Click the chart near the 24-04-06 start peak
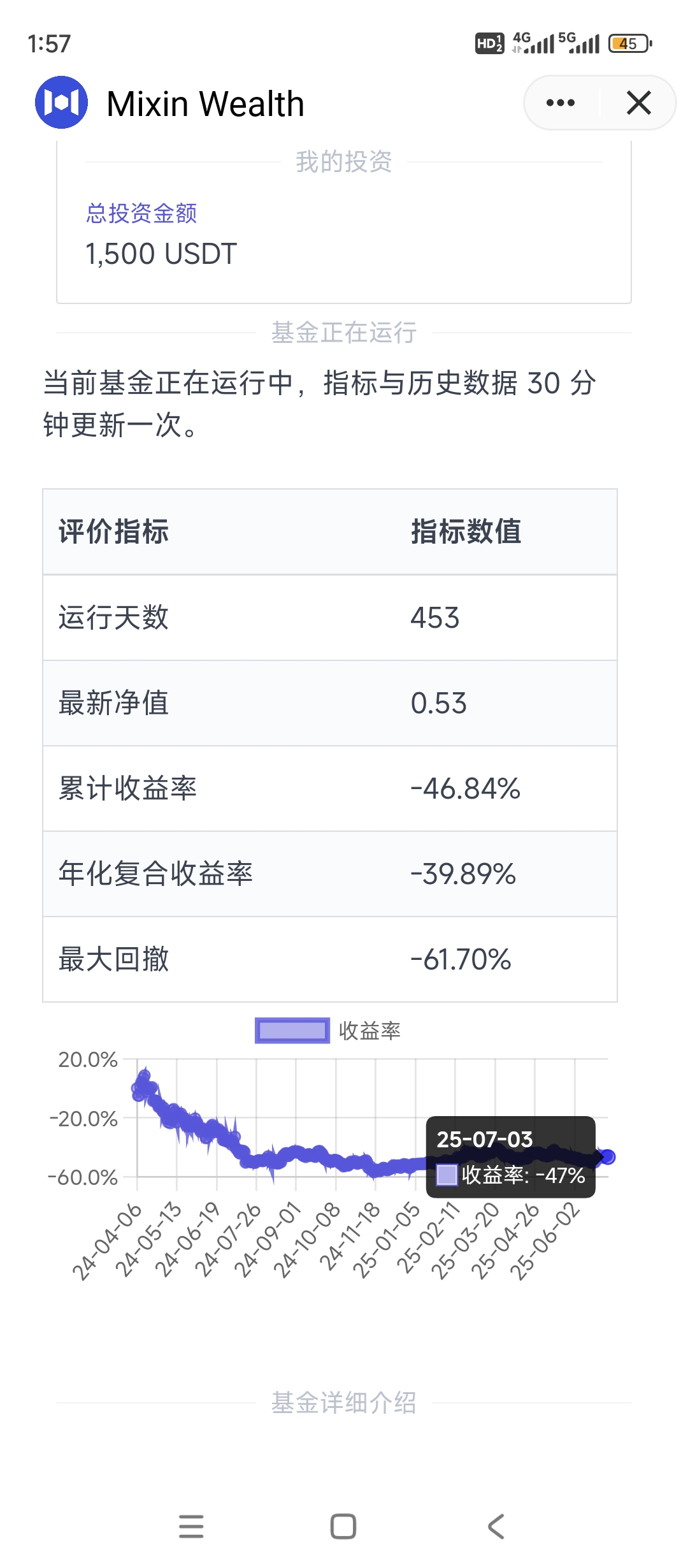The height and width of the screenshot is (1568, 688). click(x=143, y=1080)
